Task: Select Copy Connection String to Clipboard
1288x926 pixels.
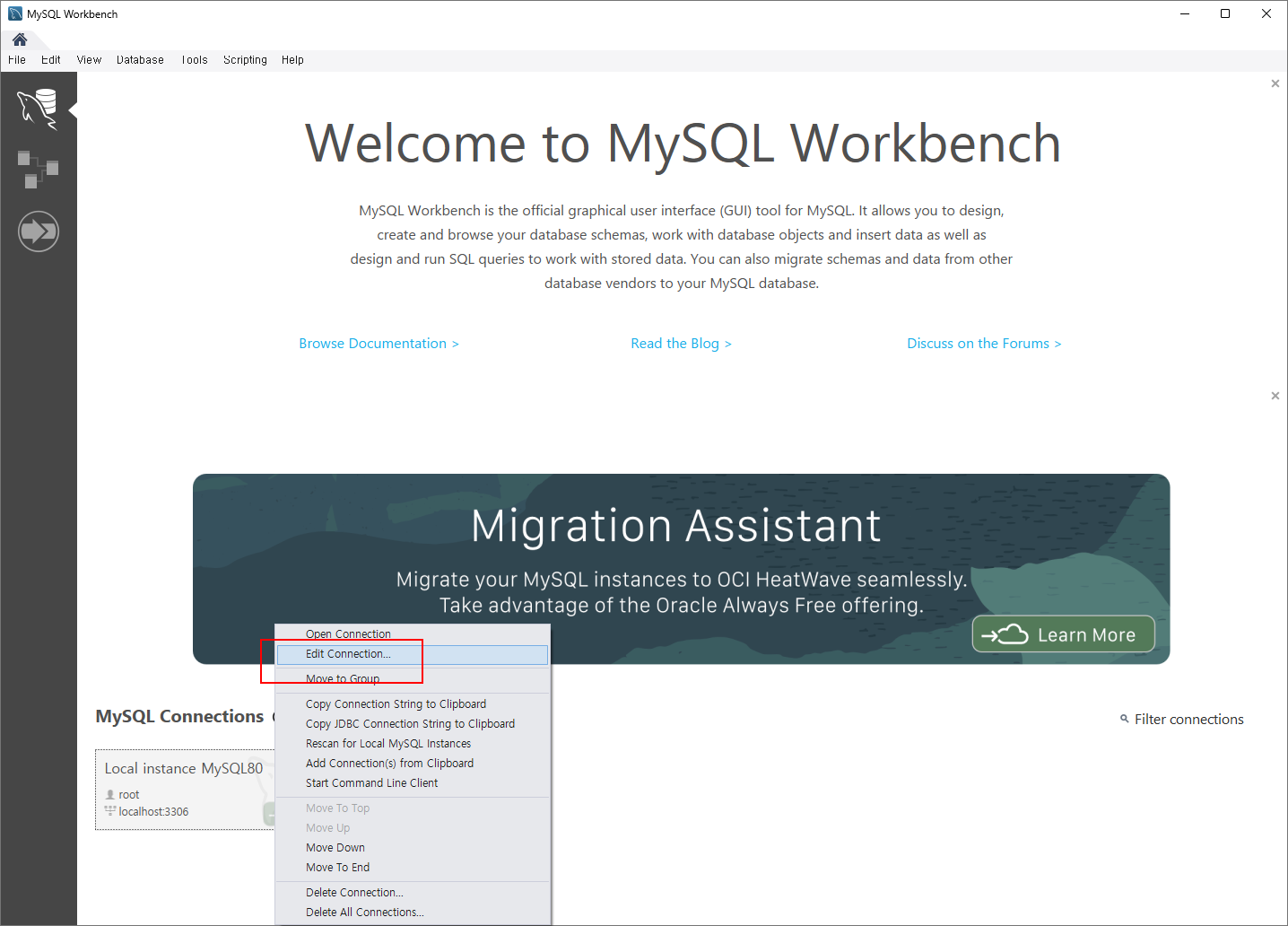Action: point(413,704)
